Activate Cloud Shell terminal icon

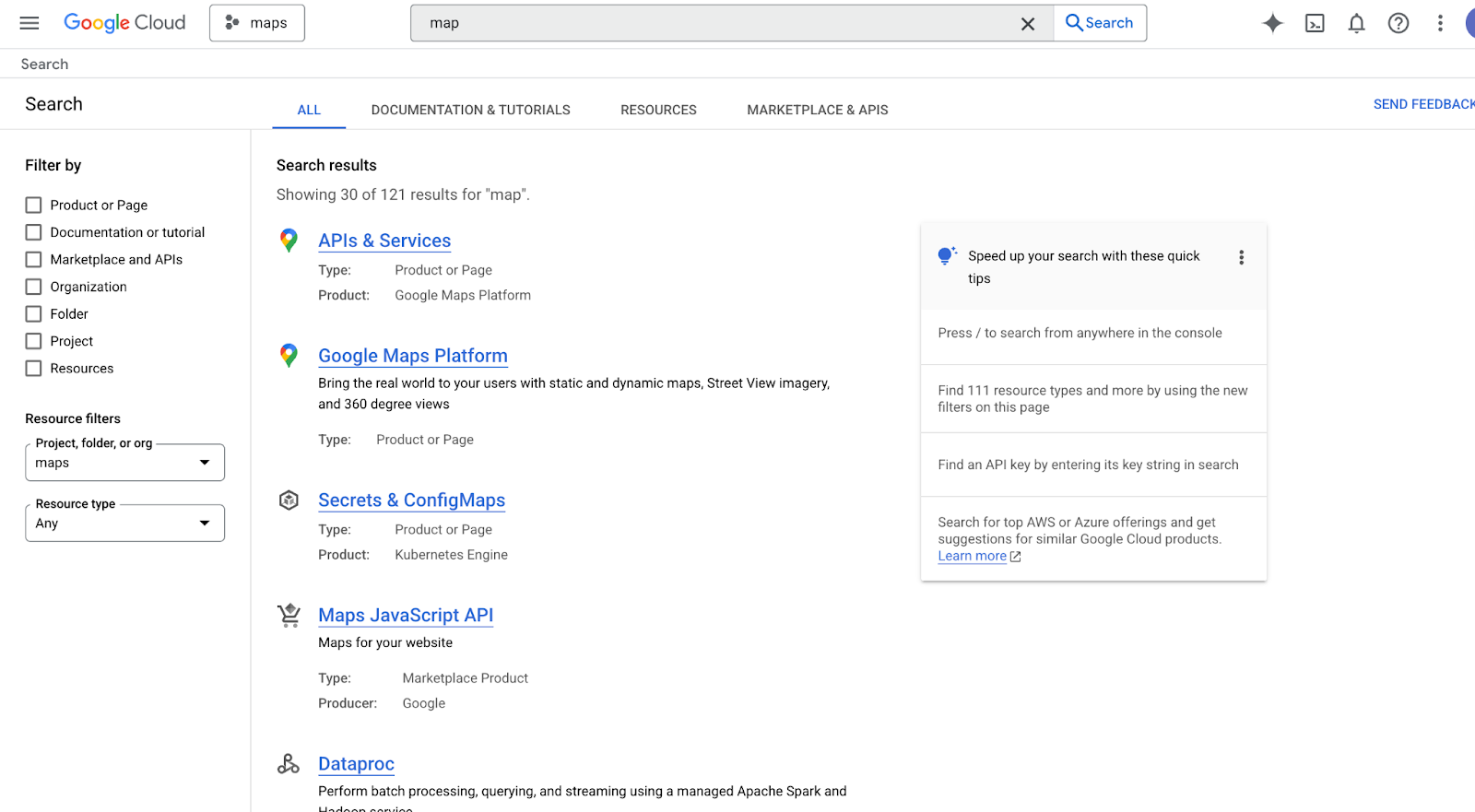pos(1316,23)
